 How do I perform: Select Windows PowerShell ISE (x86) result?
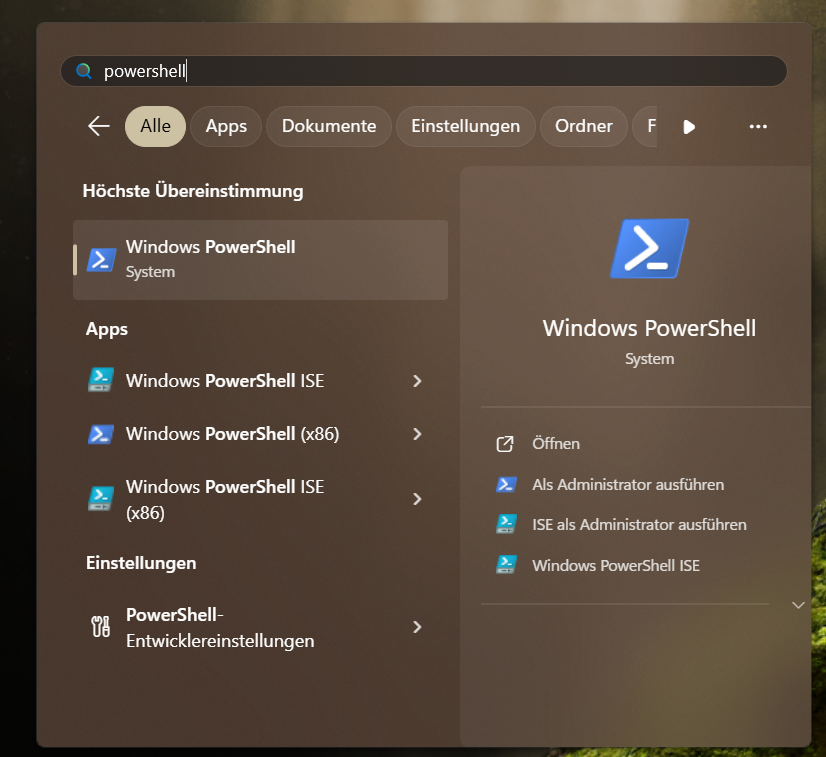[260, 499]
